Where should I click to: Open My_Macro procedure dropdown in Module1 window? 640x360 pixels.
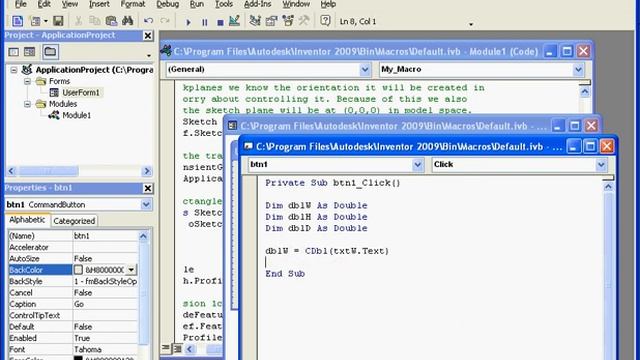tap(578, 70)
